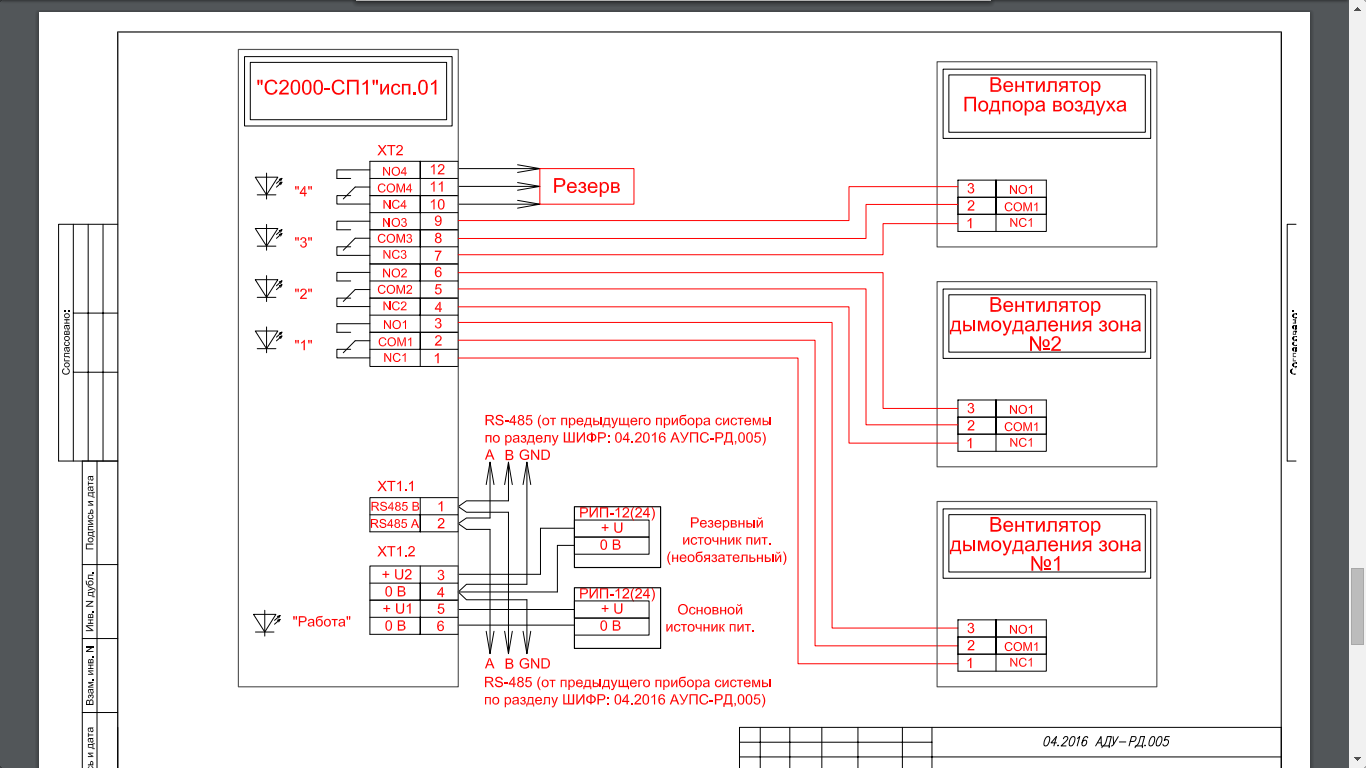Click terminal number 11 in XT2
The height and width of the screenshot is (768, 1366).
click(438, 187)
